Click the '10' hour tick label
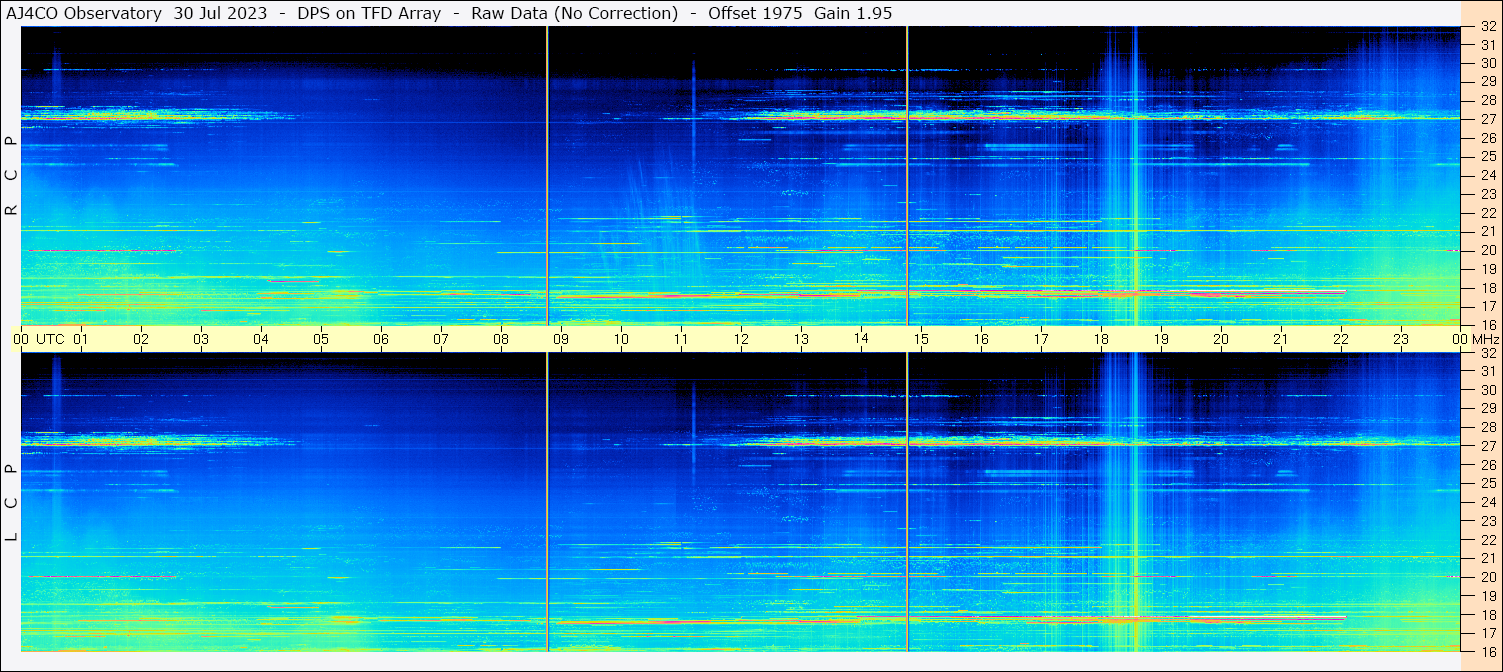 pyautogui.click(x=621, y=339)
